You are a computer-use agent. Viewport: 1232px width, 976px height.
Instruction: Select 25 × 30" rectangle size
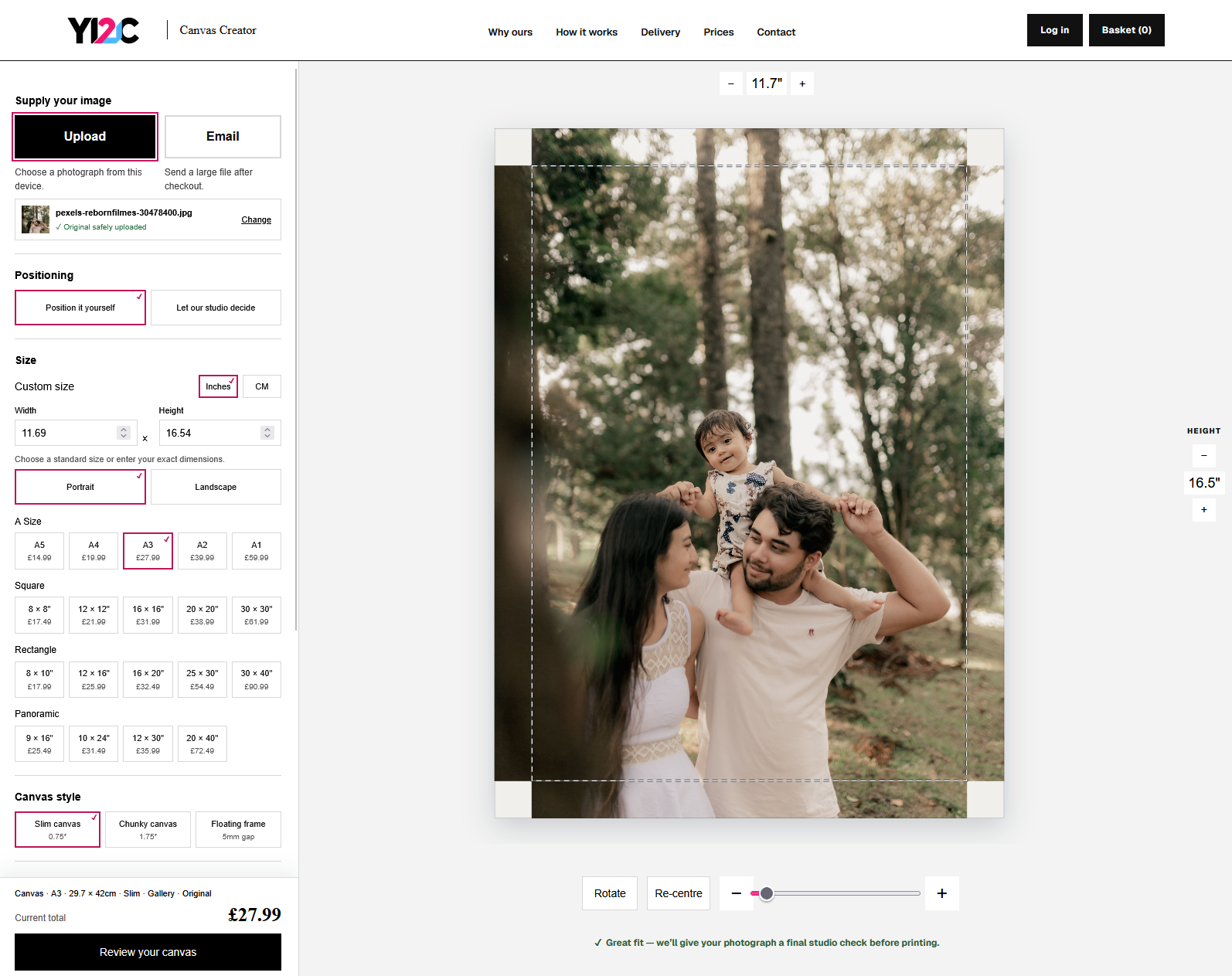click(202, 679)
